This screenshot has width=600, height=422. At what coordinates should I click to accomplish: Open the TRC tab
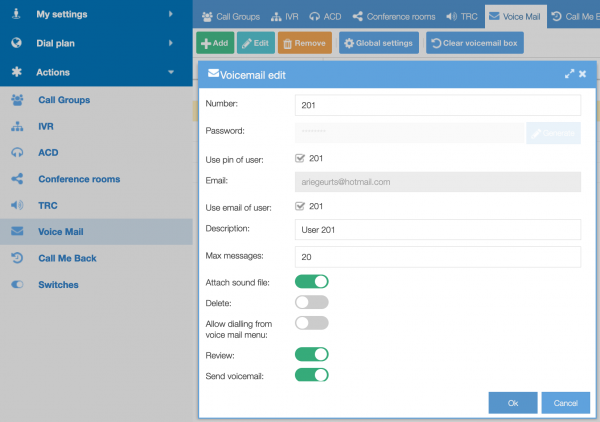click(461, 16)
